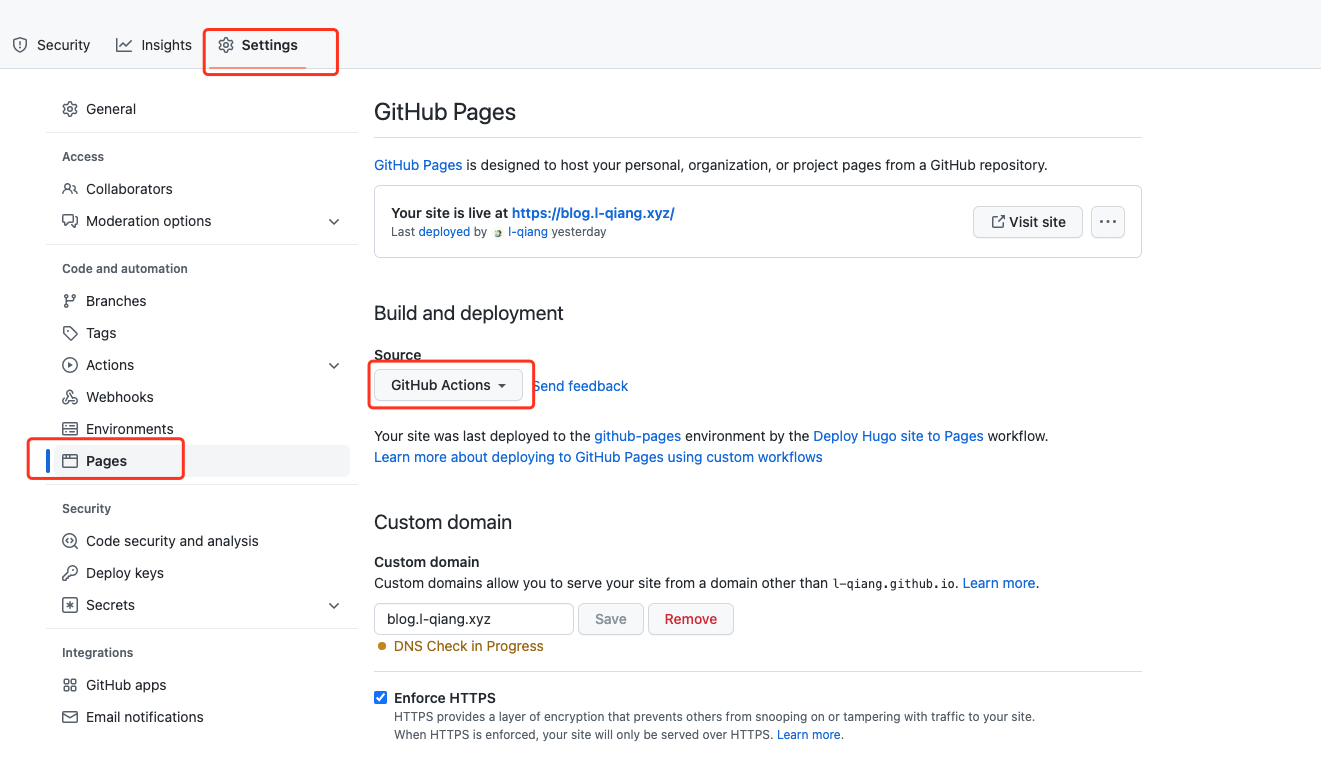This screenshot has height=773, width=1321.
Task: Open Deploy keys settings
Action: coord(198,573)
